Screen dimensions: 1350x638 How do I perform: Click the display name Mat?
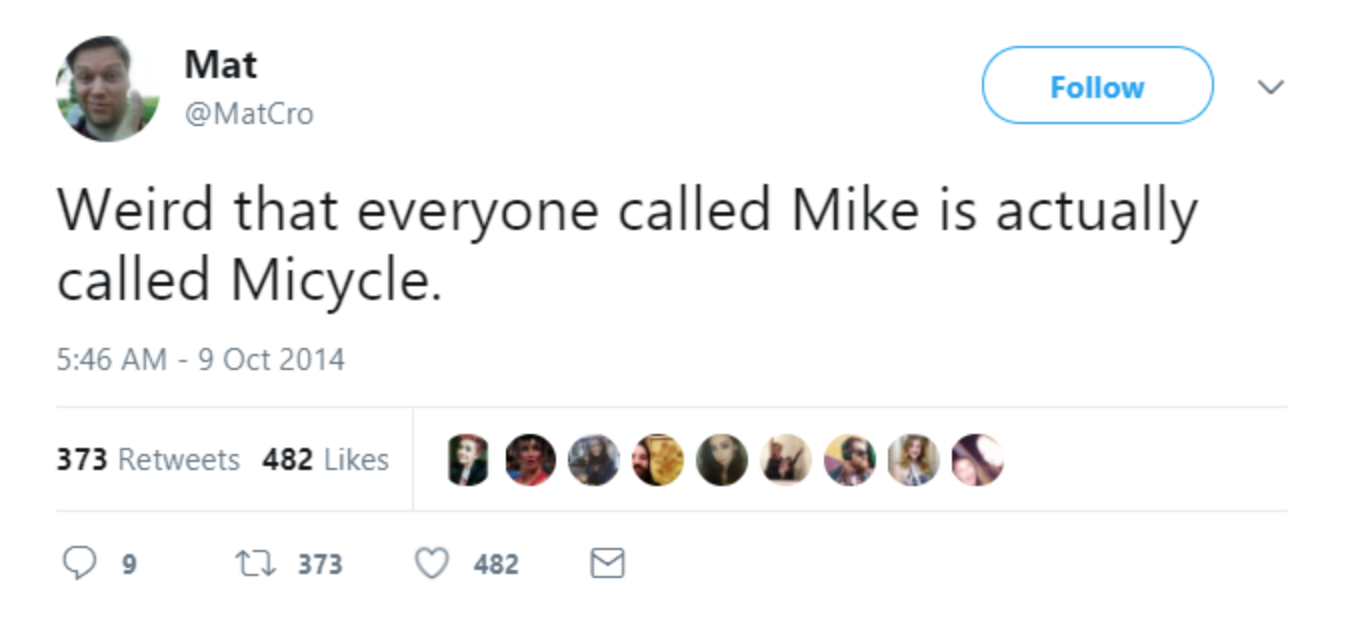coord(220,65)
